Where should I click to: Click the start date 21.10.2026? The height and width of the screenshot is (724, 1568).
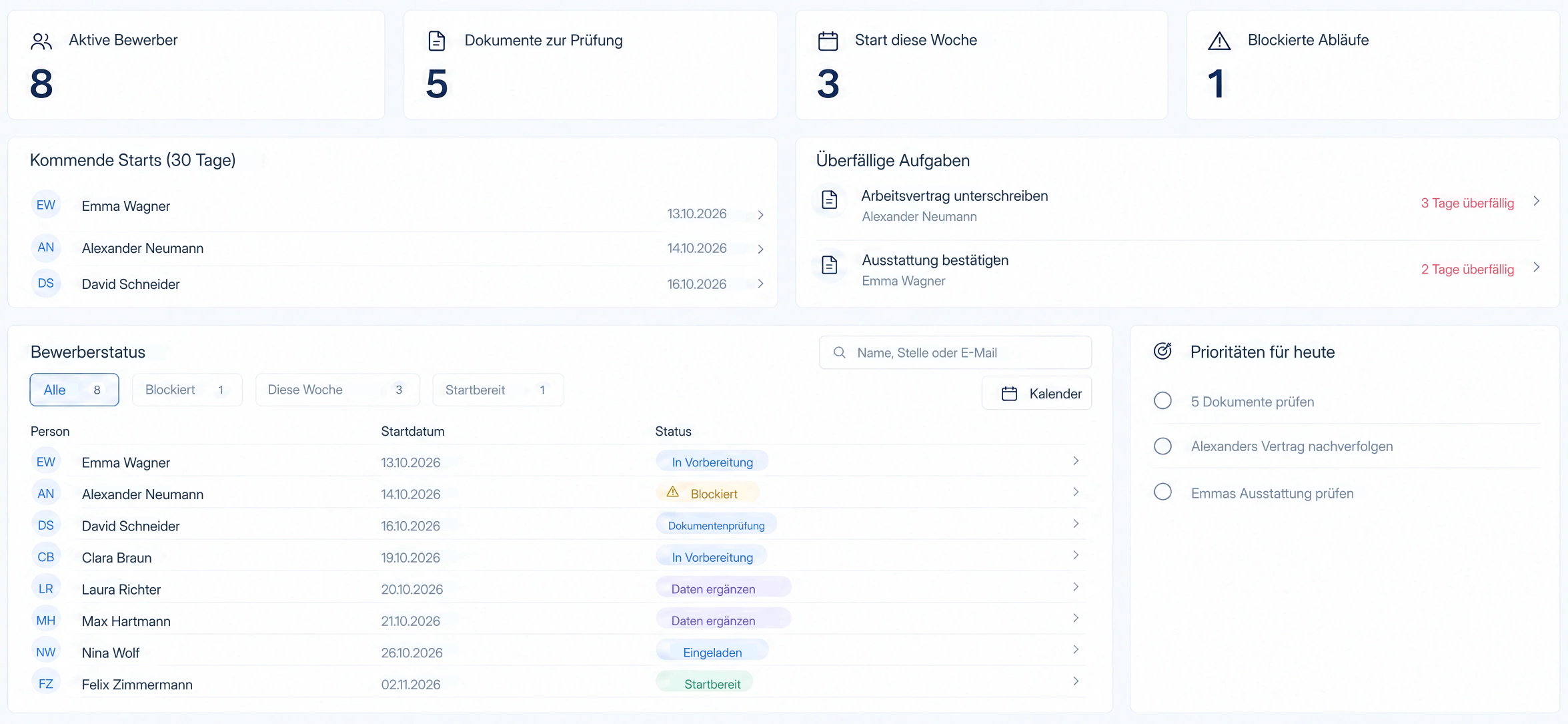point(410,621)
